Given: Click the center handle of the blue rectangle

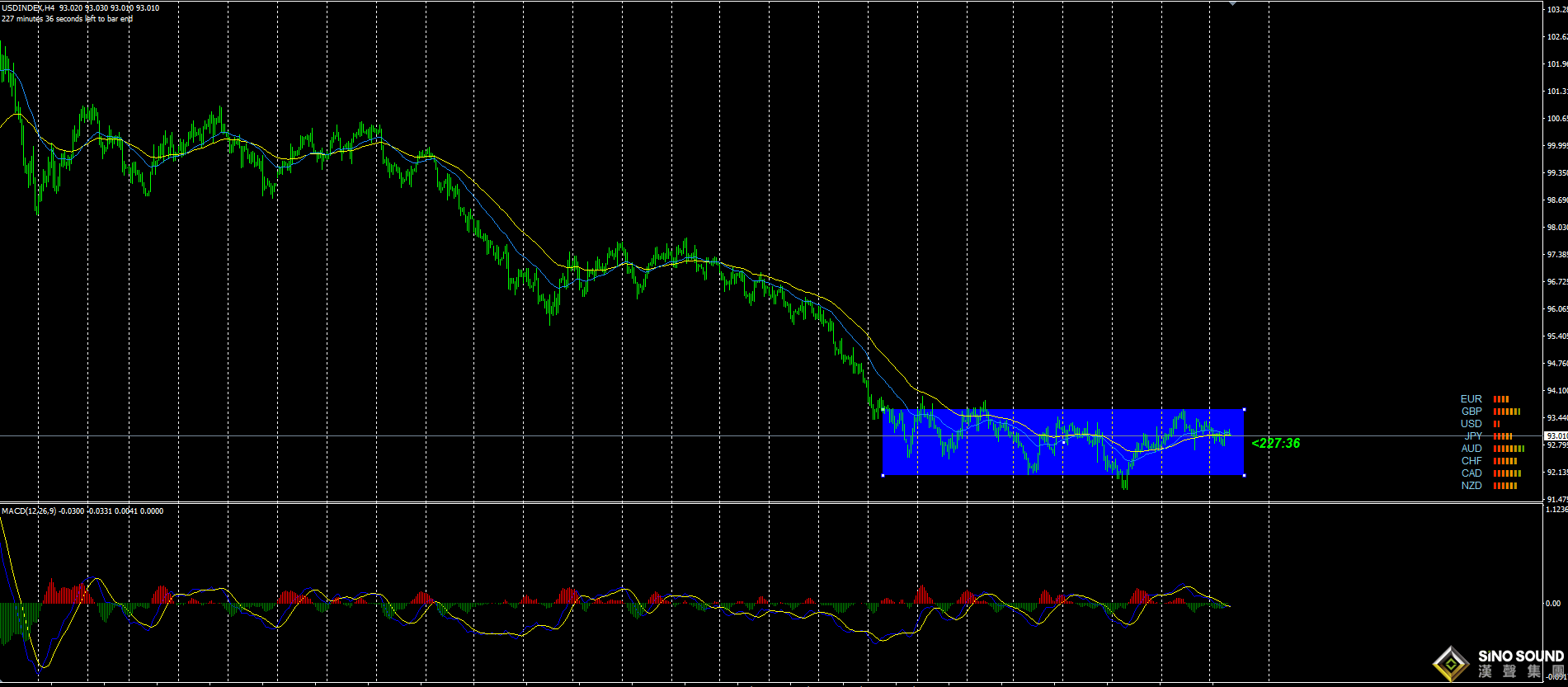Looking at the screenshot, I should [x=1064, y=442].
